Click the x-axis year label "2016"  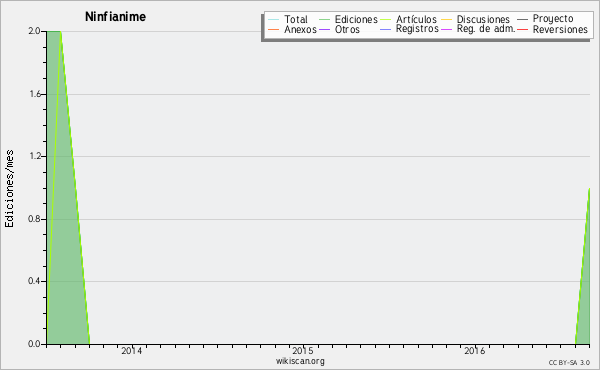tap(474, 351)
